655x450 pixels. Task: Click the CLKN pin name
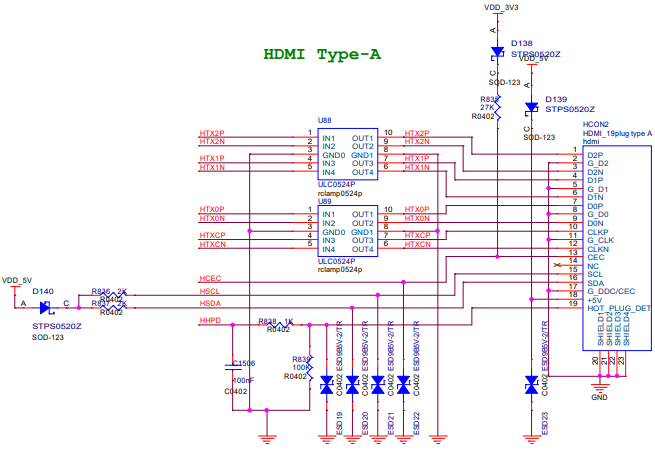pos(598,249)
